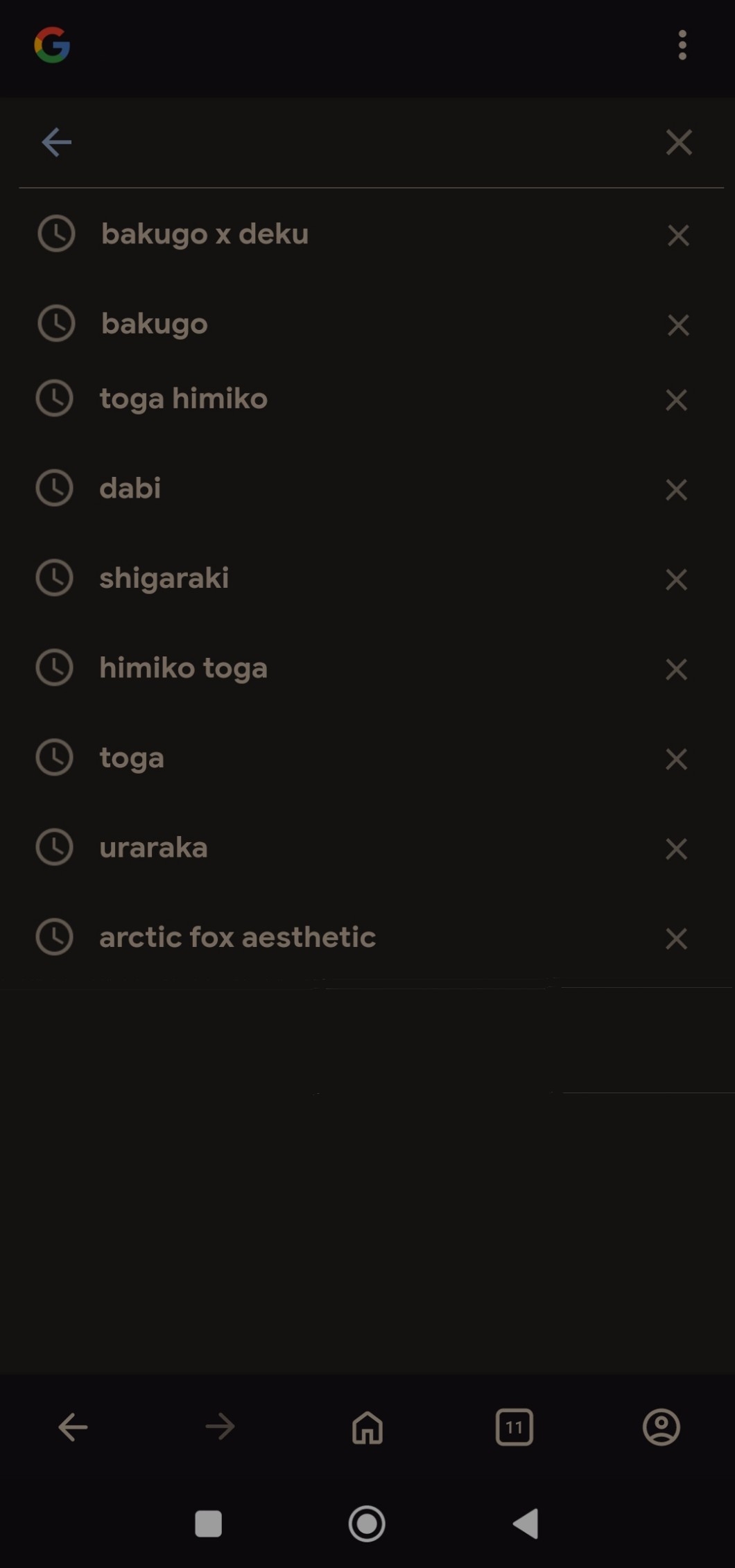Tap the history clock icon next to "toga"

click(54, 758)
